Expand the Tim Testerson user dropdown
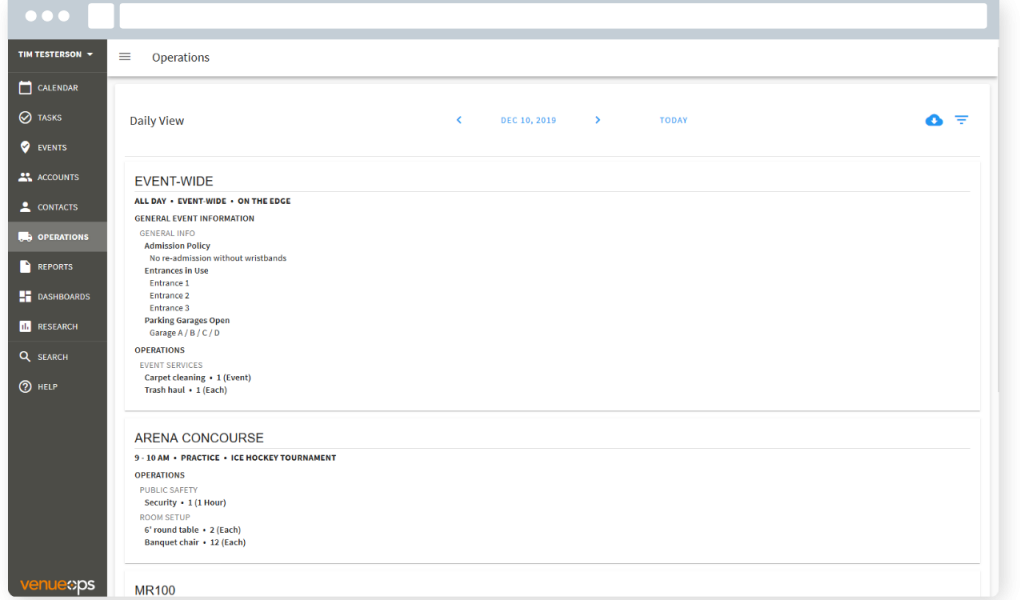Viewport: 1024px width, 600px height. (56, 55)
